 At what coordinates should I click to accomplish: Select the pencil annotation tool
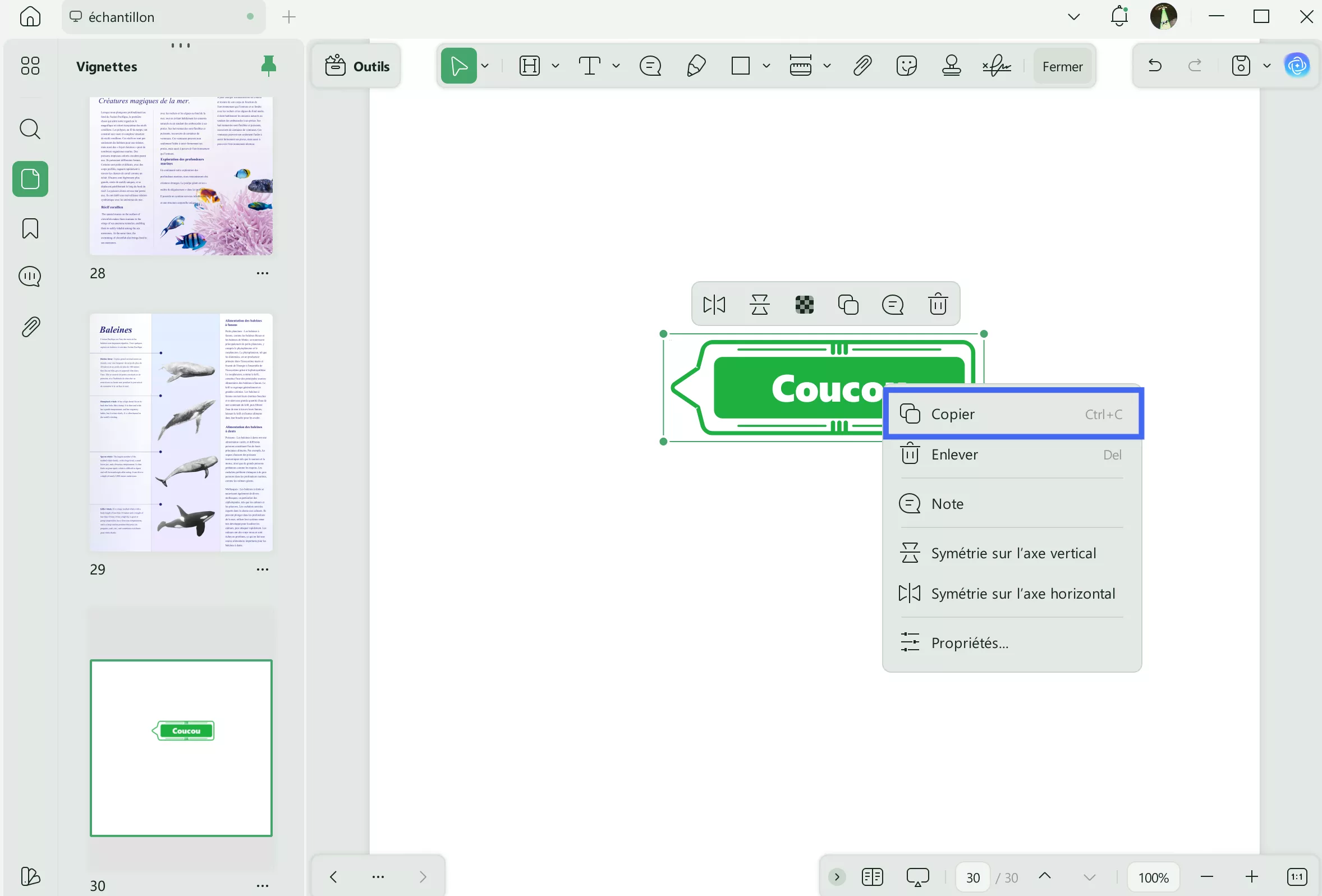[x=695, y=66]
